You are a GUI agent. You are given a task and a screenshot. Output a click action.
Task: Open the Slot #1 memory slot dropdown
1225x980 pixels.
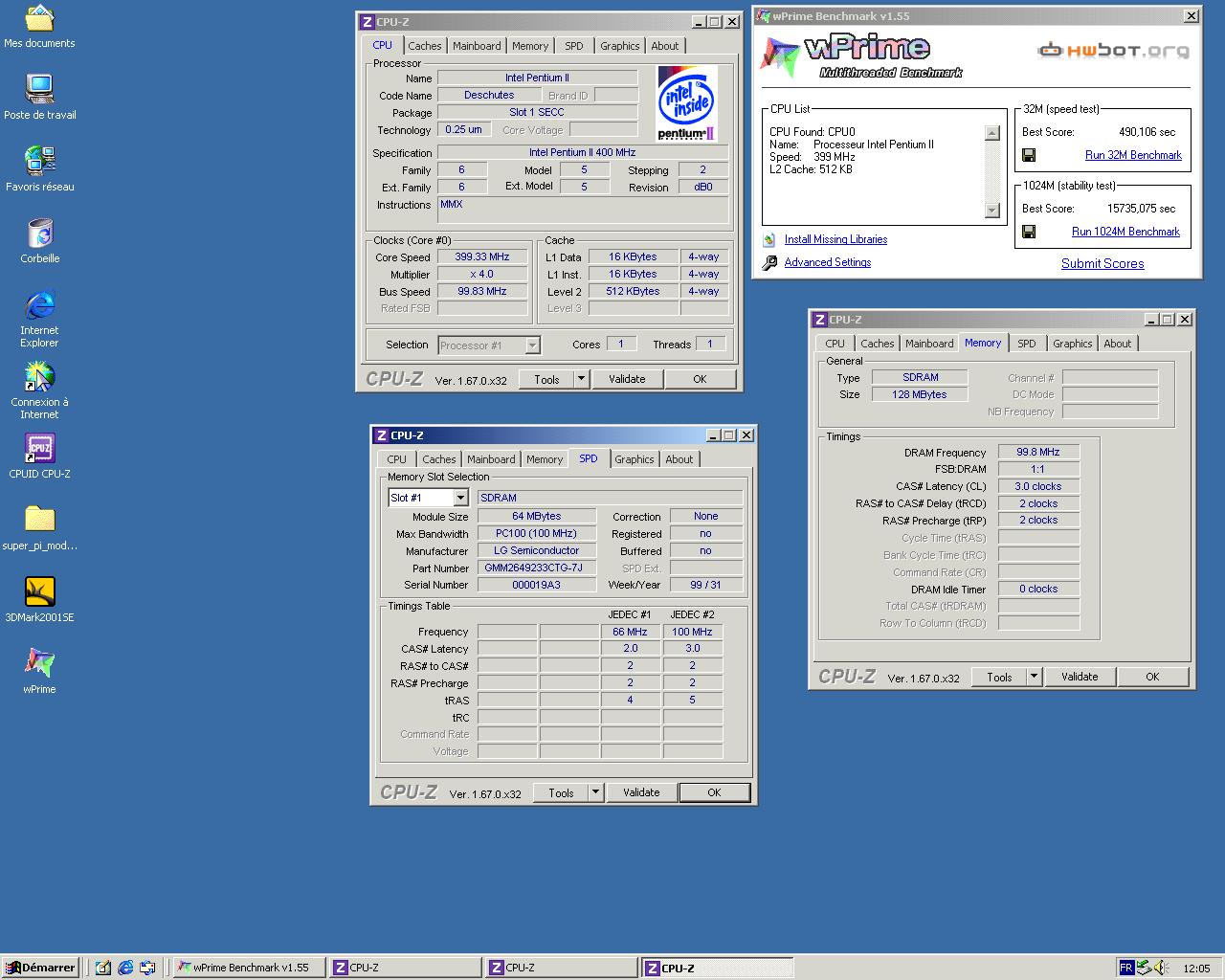tap(460, 498)
